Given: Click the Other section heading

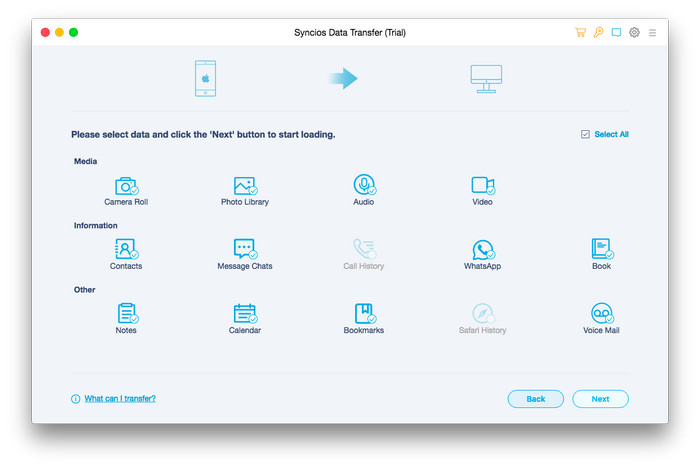Looking at the screenshot, I should 84,290.
